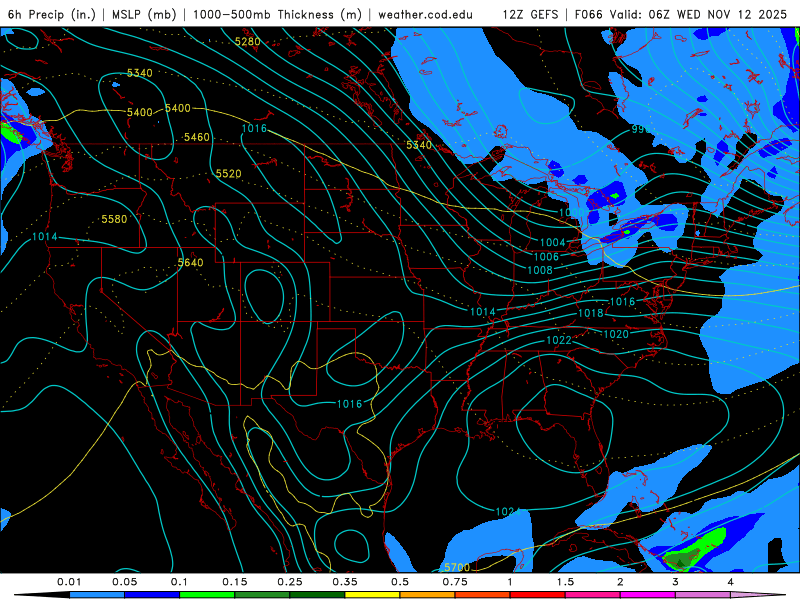Click the number 4 legend value

pos(730,582)
